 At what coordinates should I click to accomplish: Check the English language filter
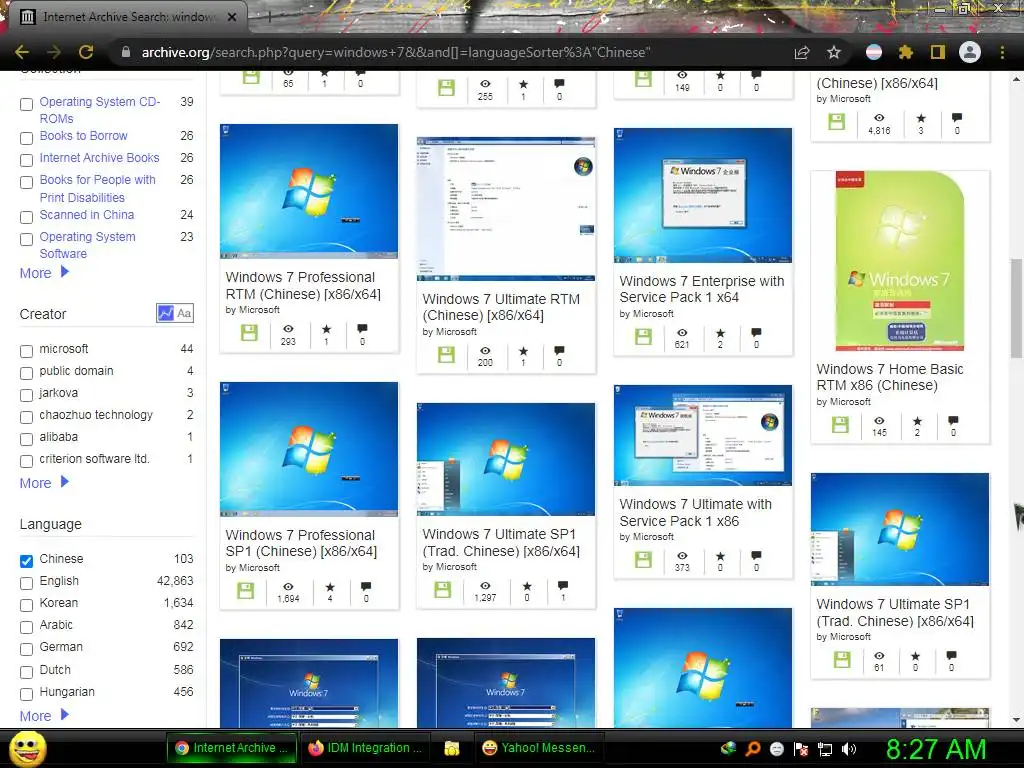coord(26,583)
